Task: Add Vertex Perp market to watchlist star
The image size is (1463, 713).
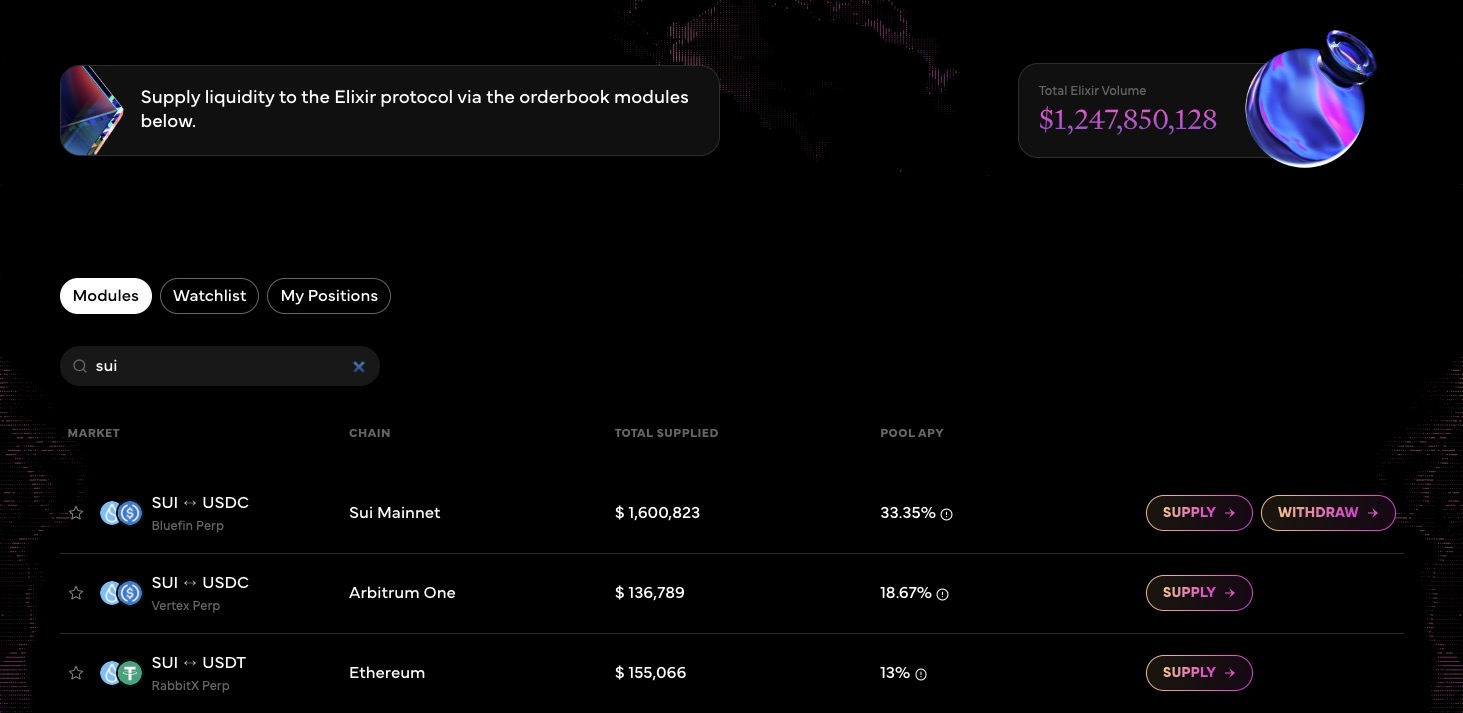Action: 76,593
